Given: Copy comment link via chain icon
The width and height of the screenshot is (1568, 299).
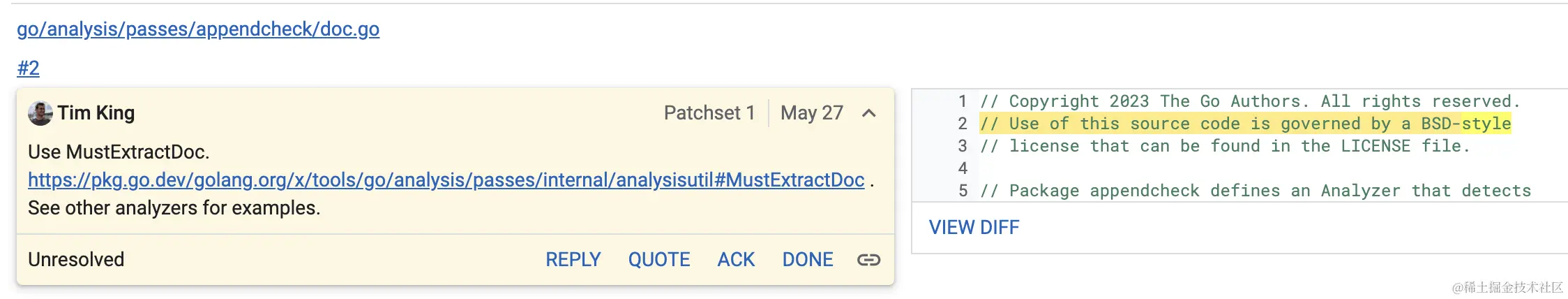Looking at the screenshot, I should click(868, 260).
